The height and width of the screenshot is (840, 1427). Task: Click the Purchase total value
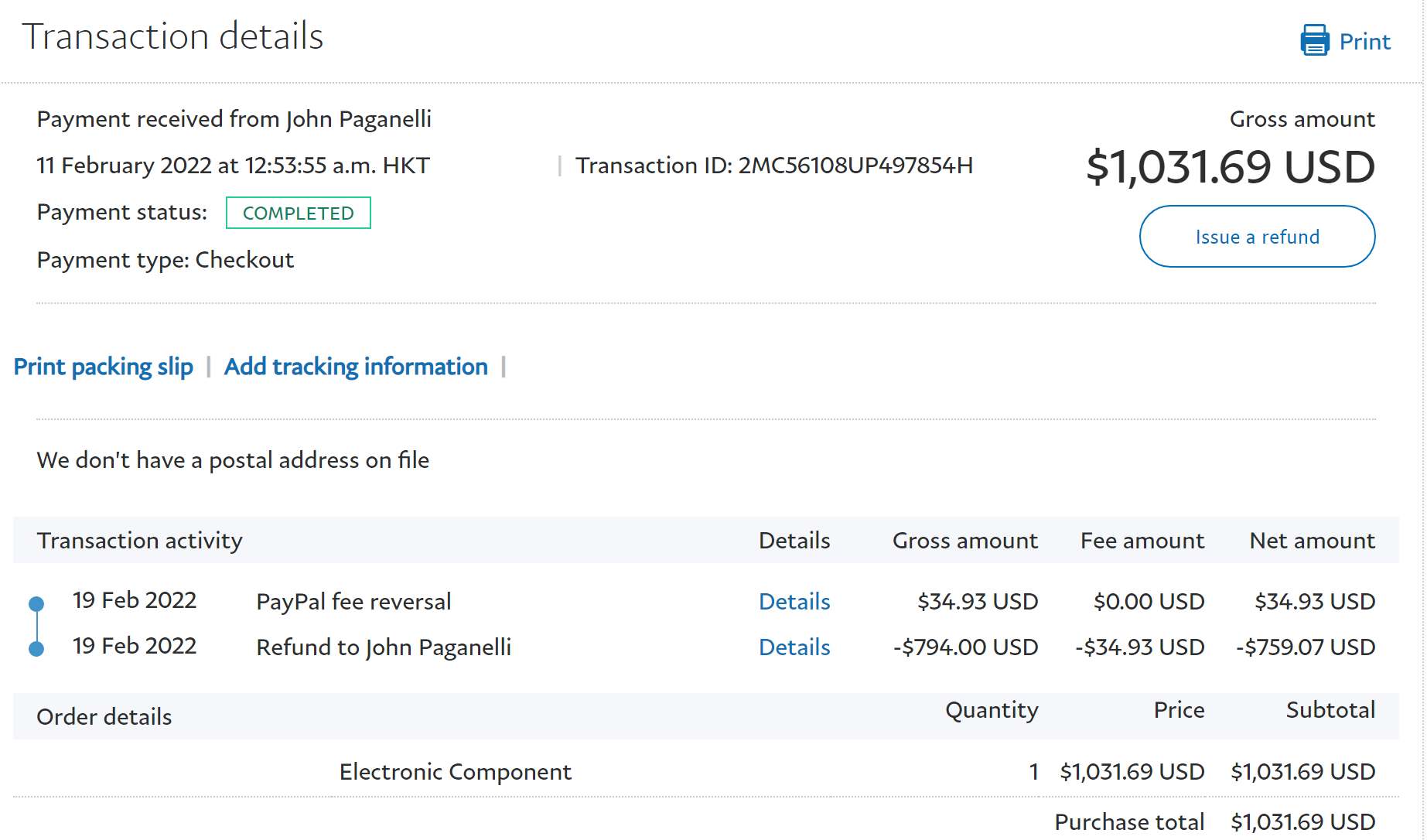coord(1302,821)
